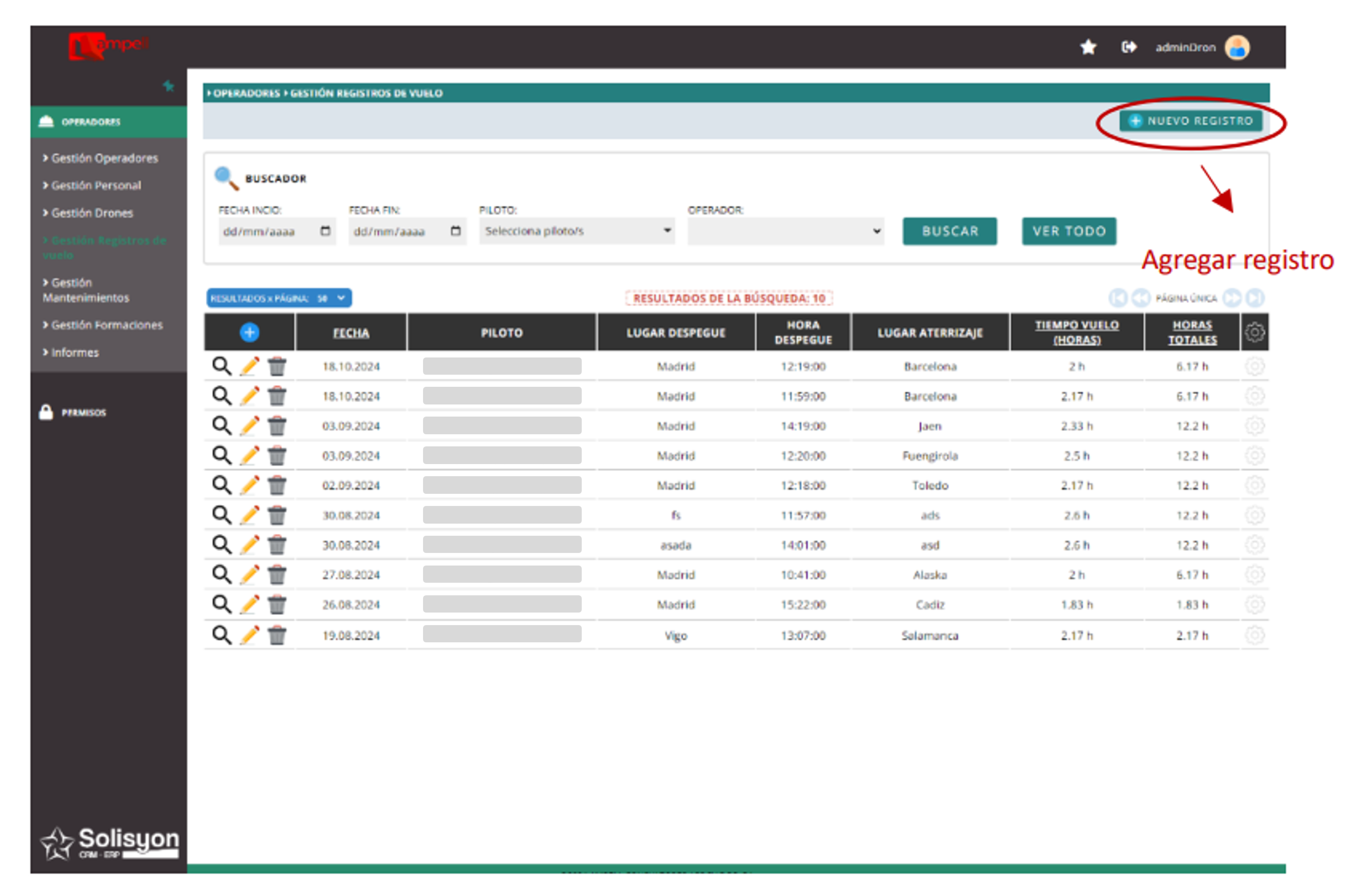Click the blue plus icon in table header
Image resolution: width=1358 pixels, height=896 pixels.
tap(249, 332)
